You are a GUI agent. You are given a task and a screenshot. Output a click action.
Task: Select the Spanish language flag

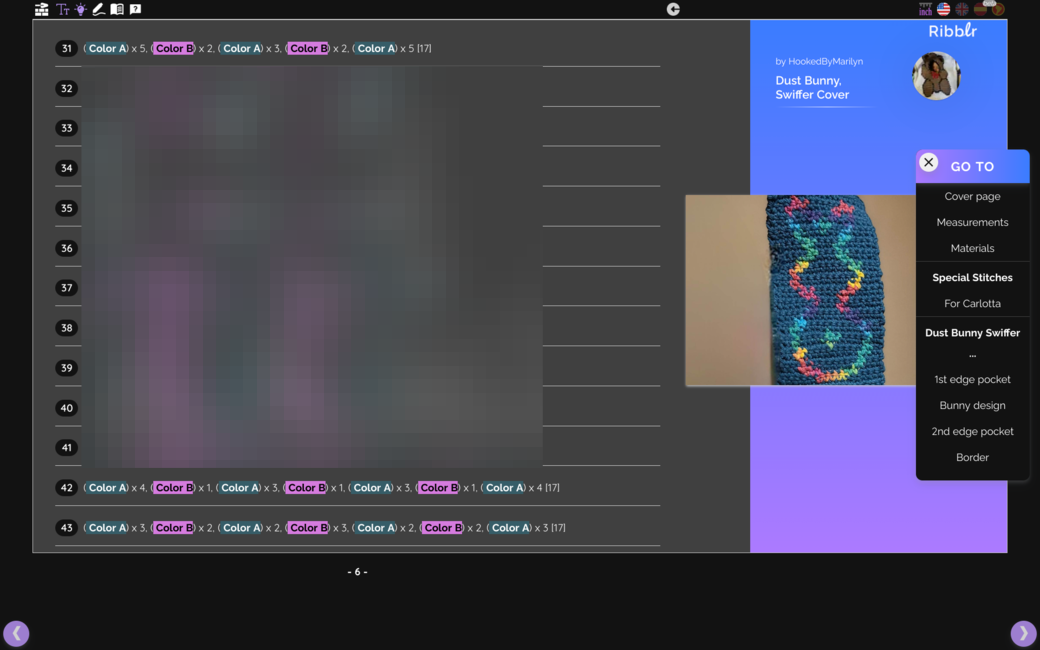[980, 9]
